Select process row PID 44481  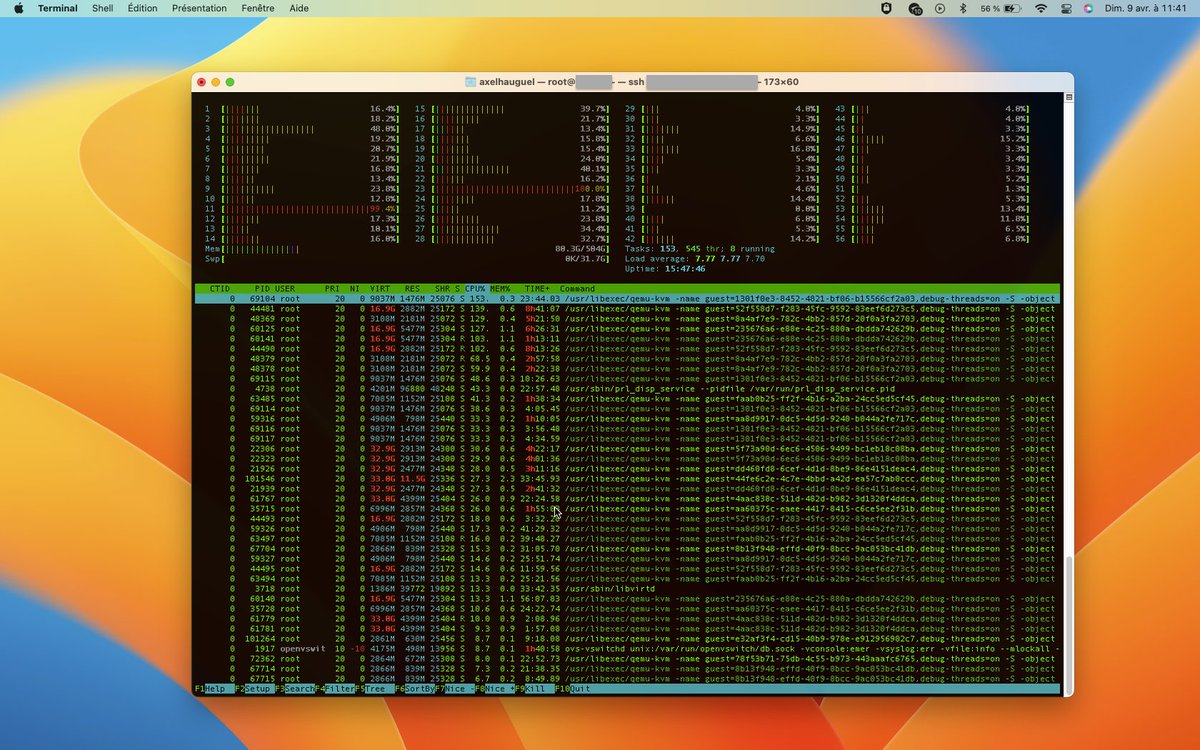point(627,308)
